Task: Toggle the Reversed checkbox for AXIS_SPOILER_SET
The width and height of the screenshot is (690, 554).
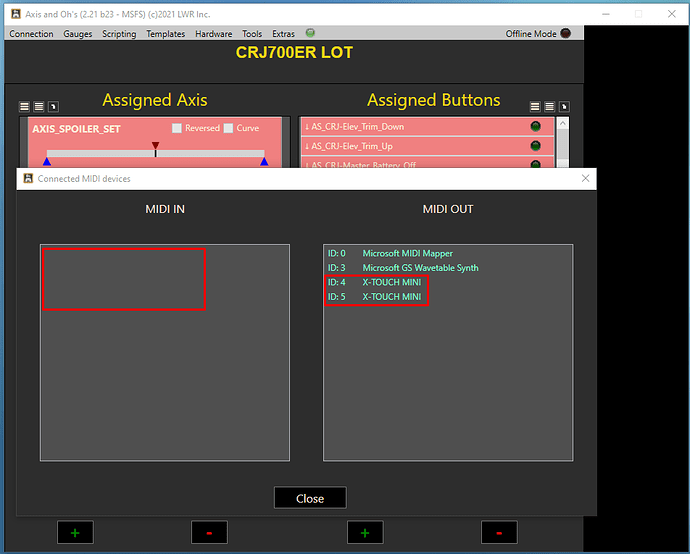Action: pyautogui.click(x=177, y=128)
